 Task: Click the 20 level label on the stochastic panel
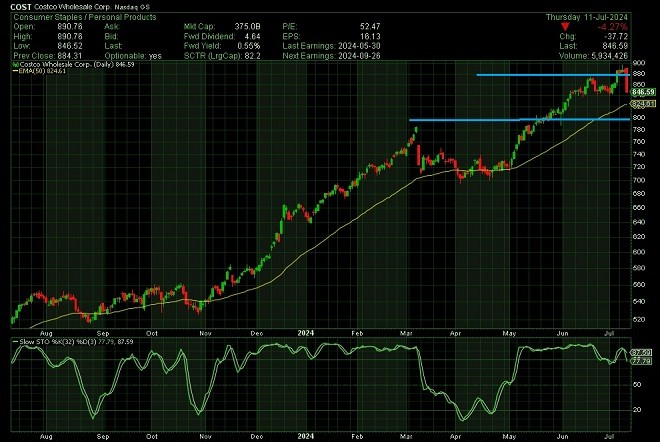[x=637, y=410]
